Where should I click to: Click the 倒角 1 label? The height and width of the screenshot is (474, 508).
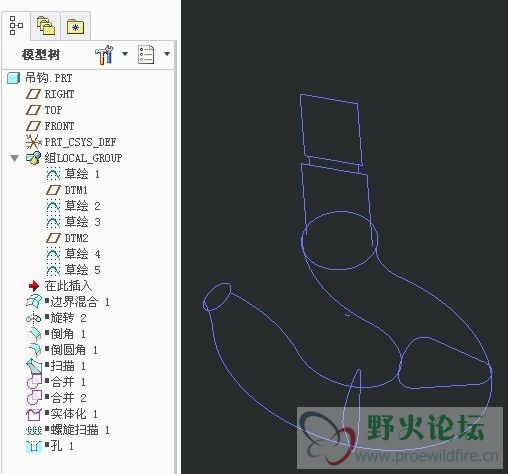click(68, 334)
